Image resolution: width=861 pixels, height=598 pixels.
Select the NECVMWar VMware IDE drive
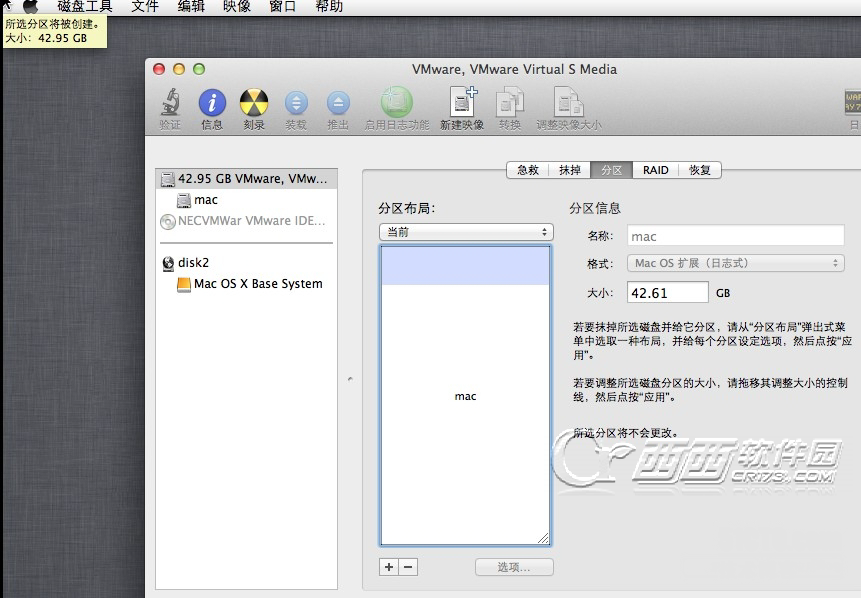[x=247, y=221]
